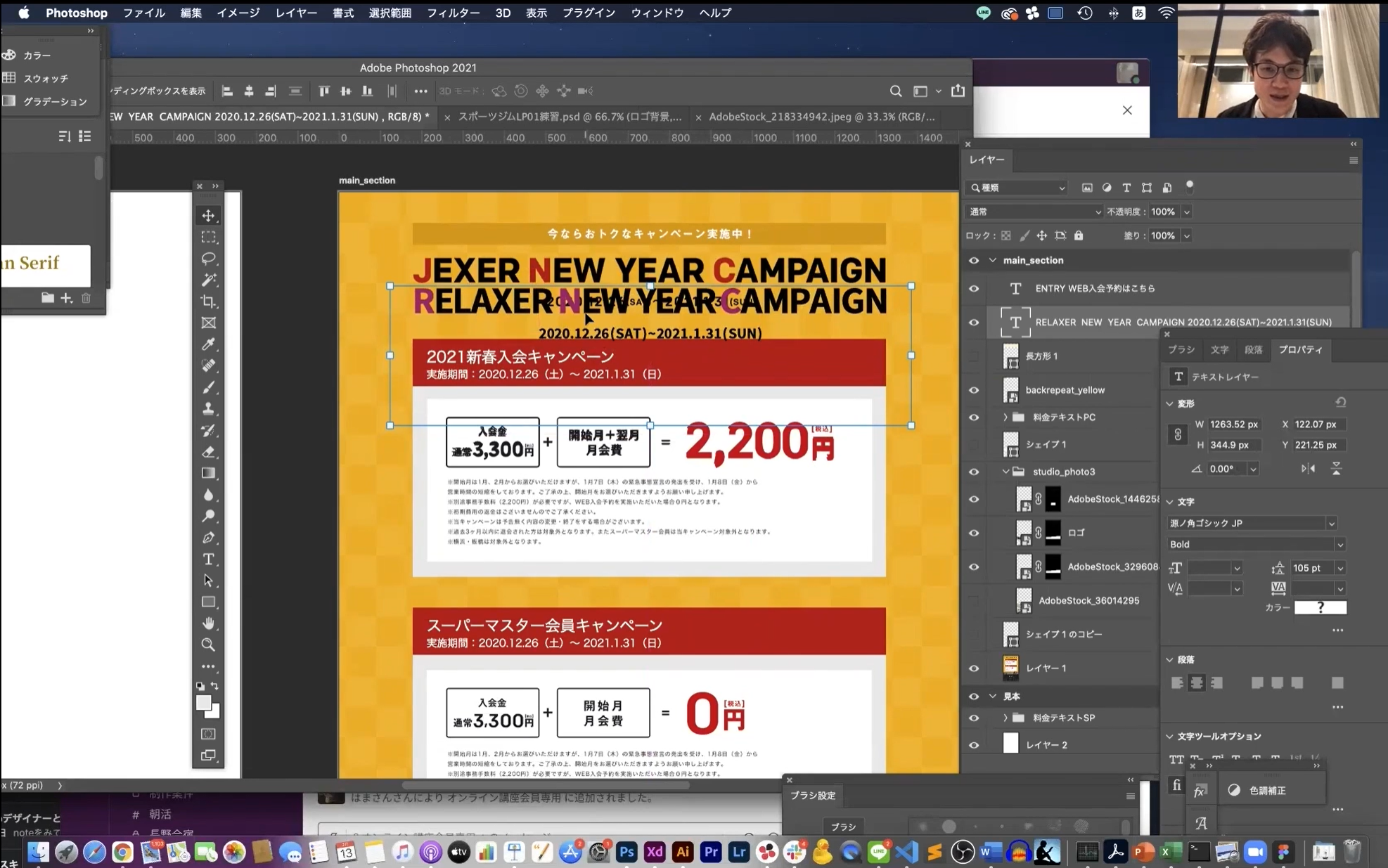Select the Healing Brush tool
Viewport: 1388px width, 868px height.
click(208, 365)
